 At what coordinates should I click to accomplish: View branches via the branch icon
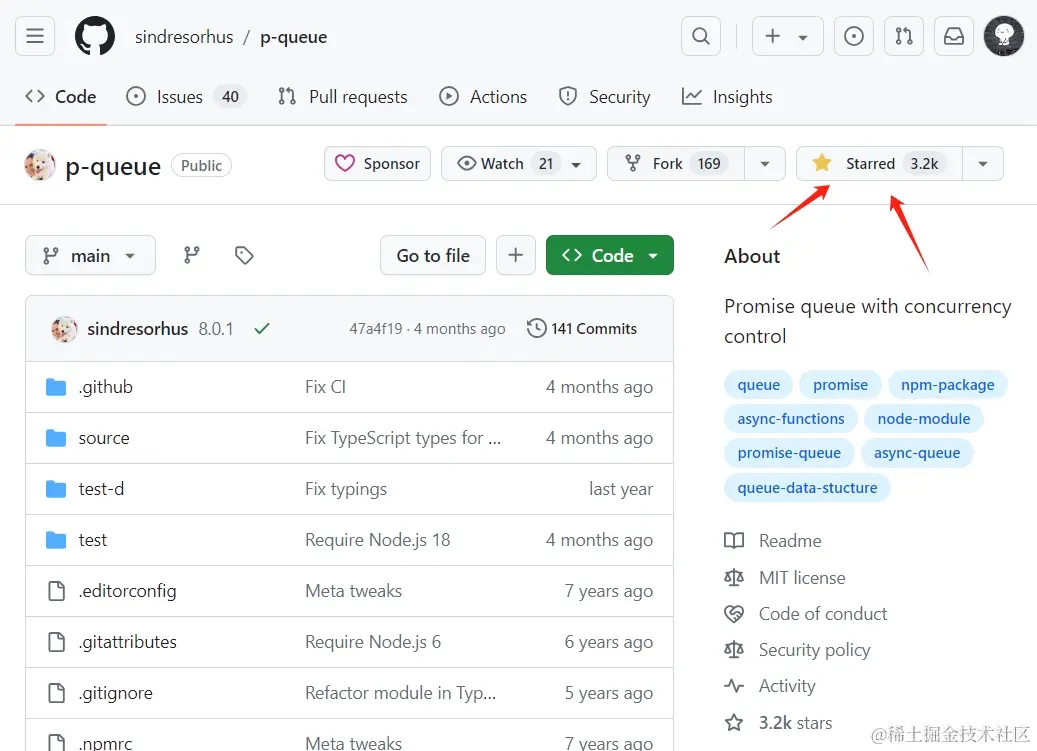pyautogui.click(x=192, y=255)
